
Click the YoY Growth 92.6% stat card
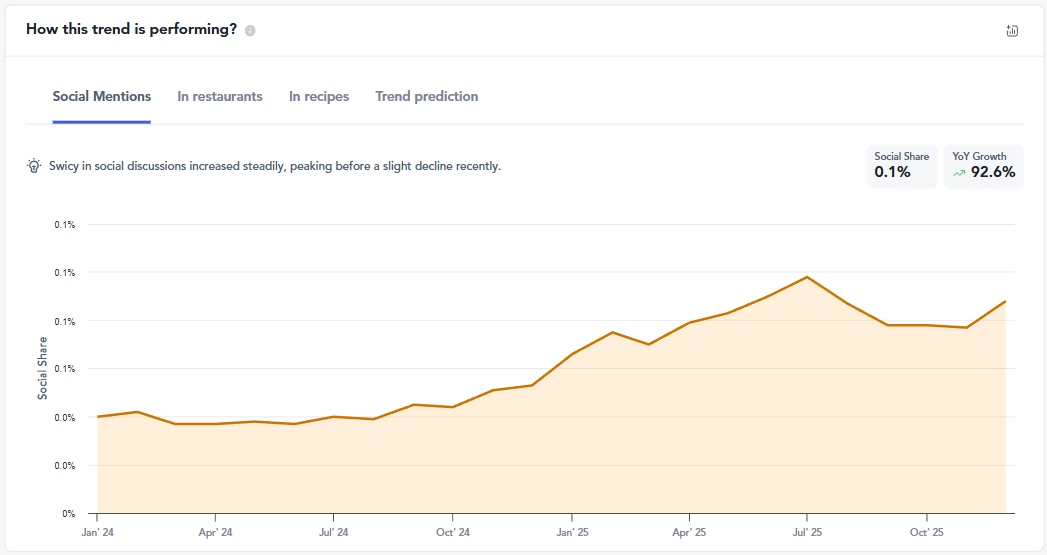coord(983,166)
